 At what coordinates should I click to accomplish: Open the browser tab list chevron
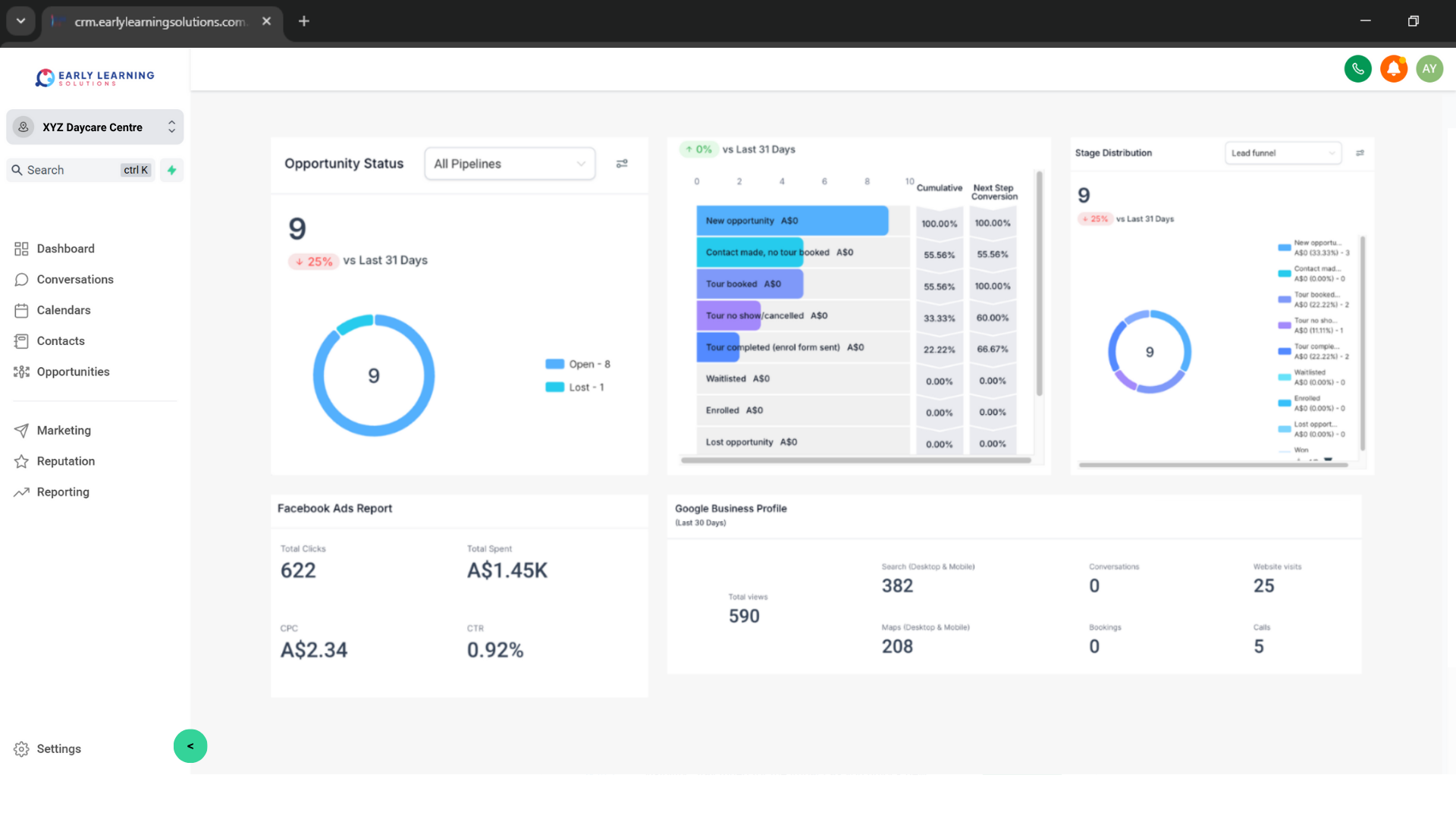[20, 20]
